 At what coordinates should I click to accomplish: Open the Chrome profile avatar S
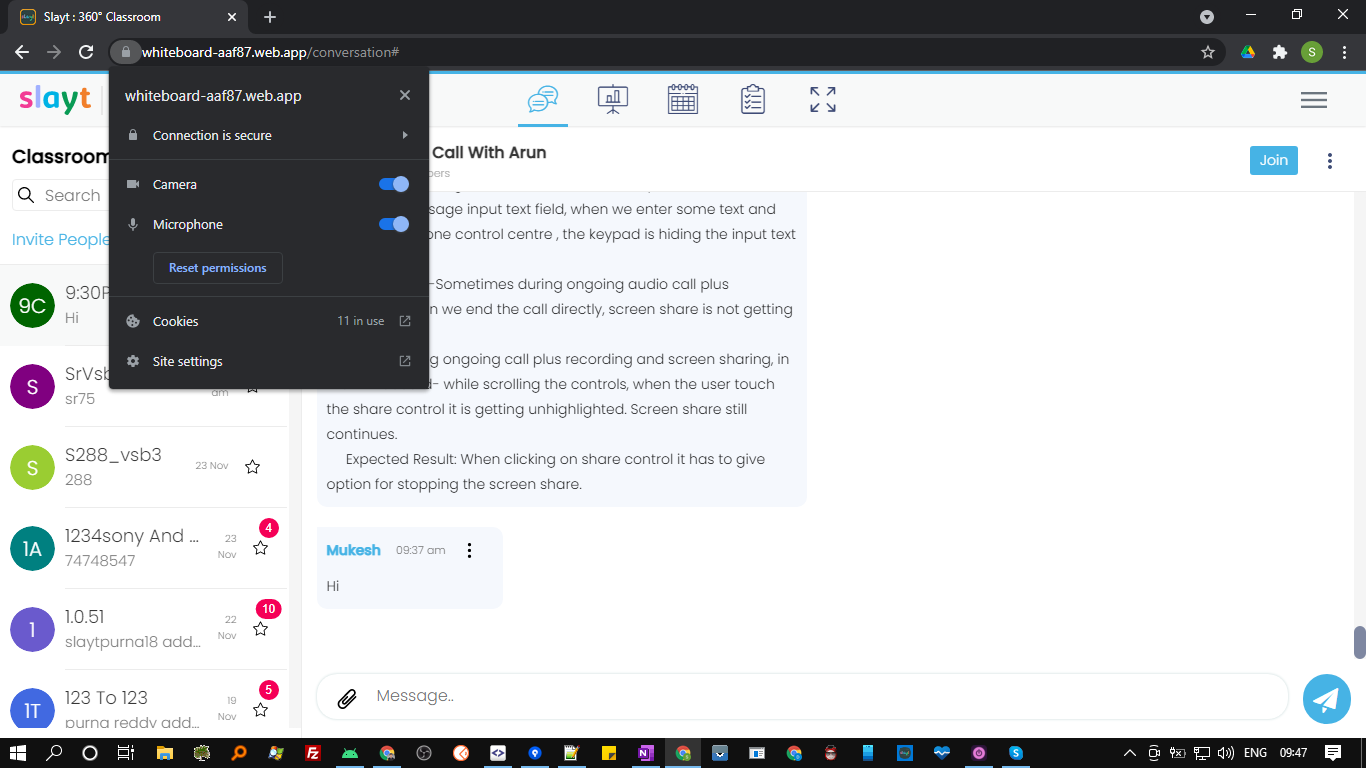tap(1312, 52)
